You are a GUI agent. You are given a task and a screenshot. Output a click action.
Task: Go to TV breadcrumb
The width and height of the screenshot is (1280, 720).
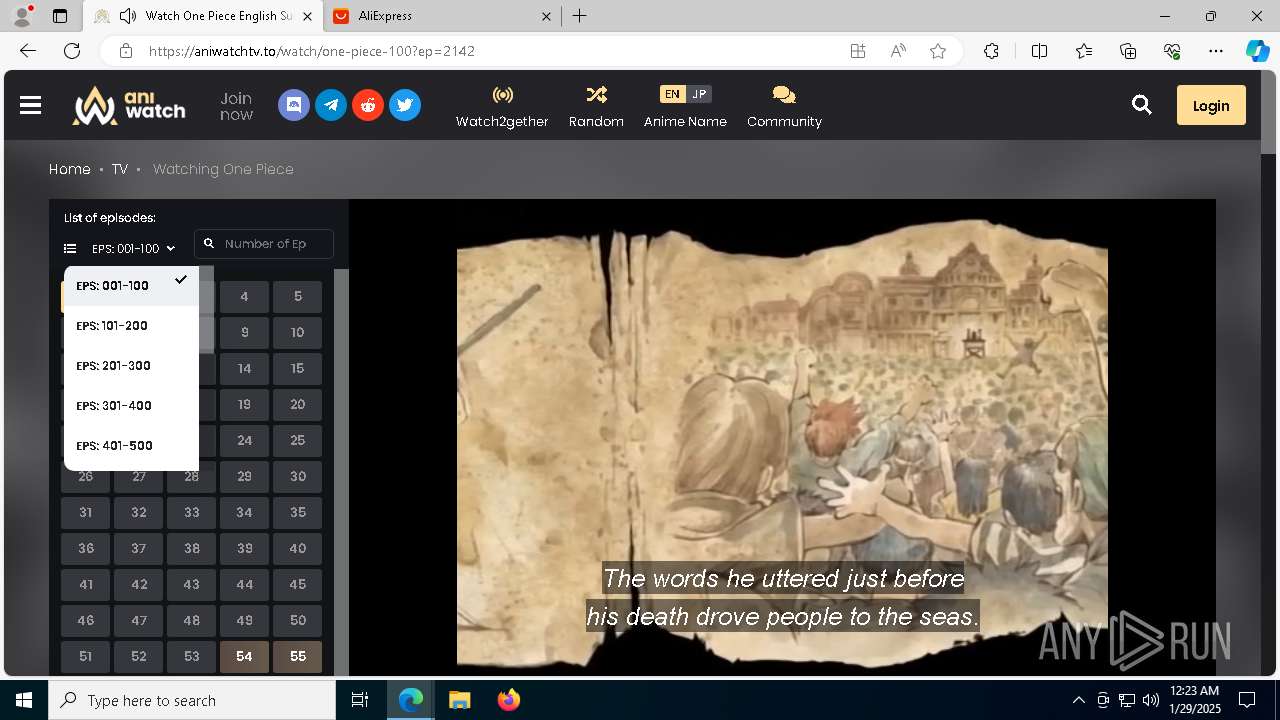[120, 169]
